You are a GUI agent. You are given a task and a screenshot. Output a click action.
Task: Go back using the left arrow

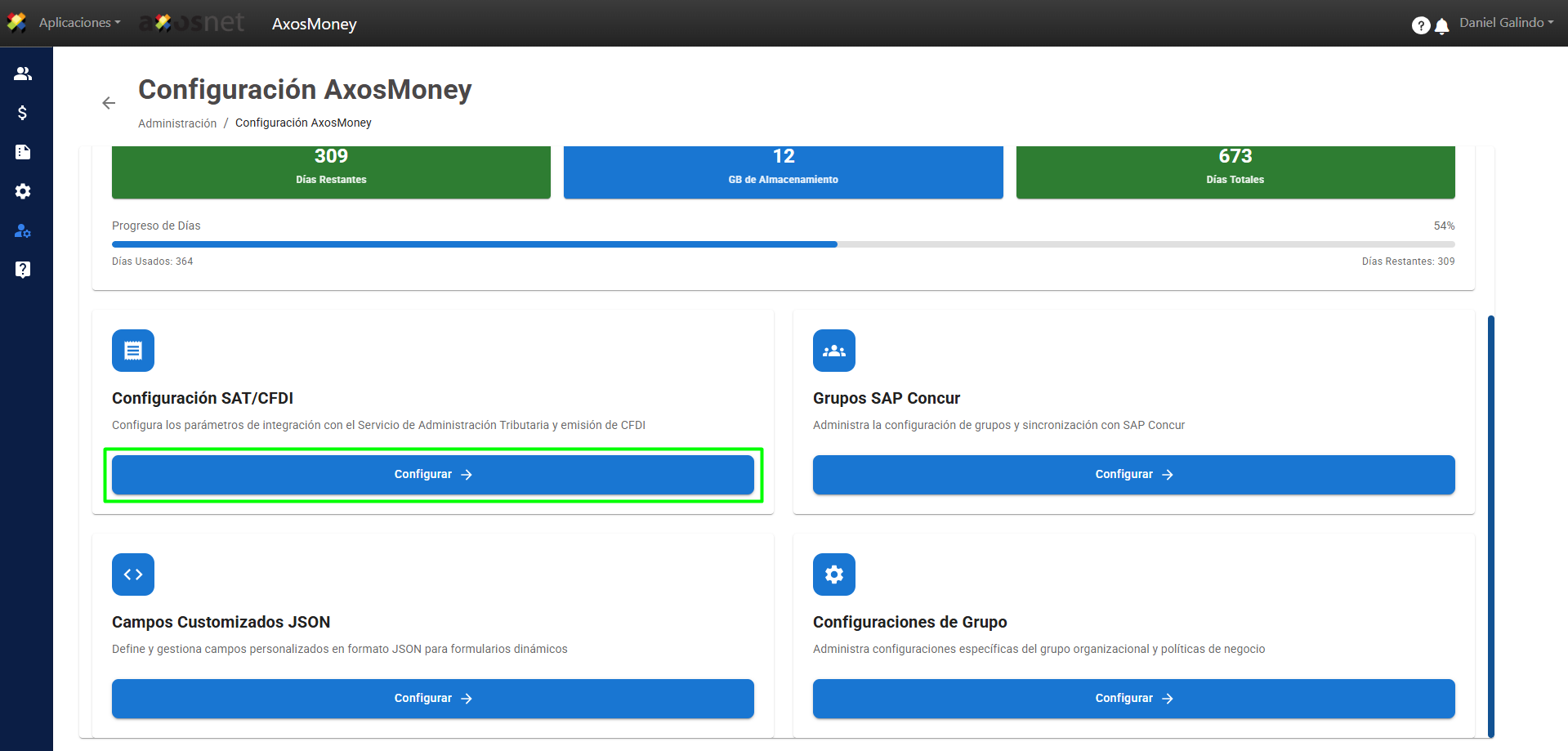tap(109, 103)
